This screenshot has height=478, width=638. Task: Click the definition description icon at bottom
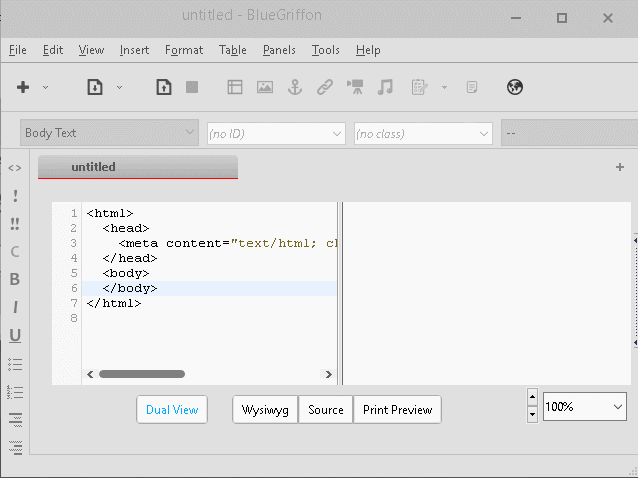[15, 447]
